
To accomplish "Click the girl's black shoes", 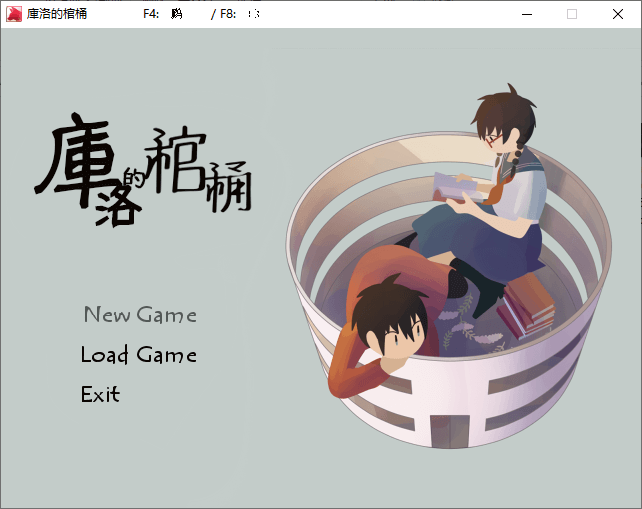I will 483,297.
